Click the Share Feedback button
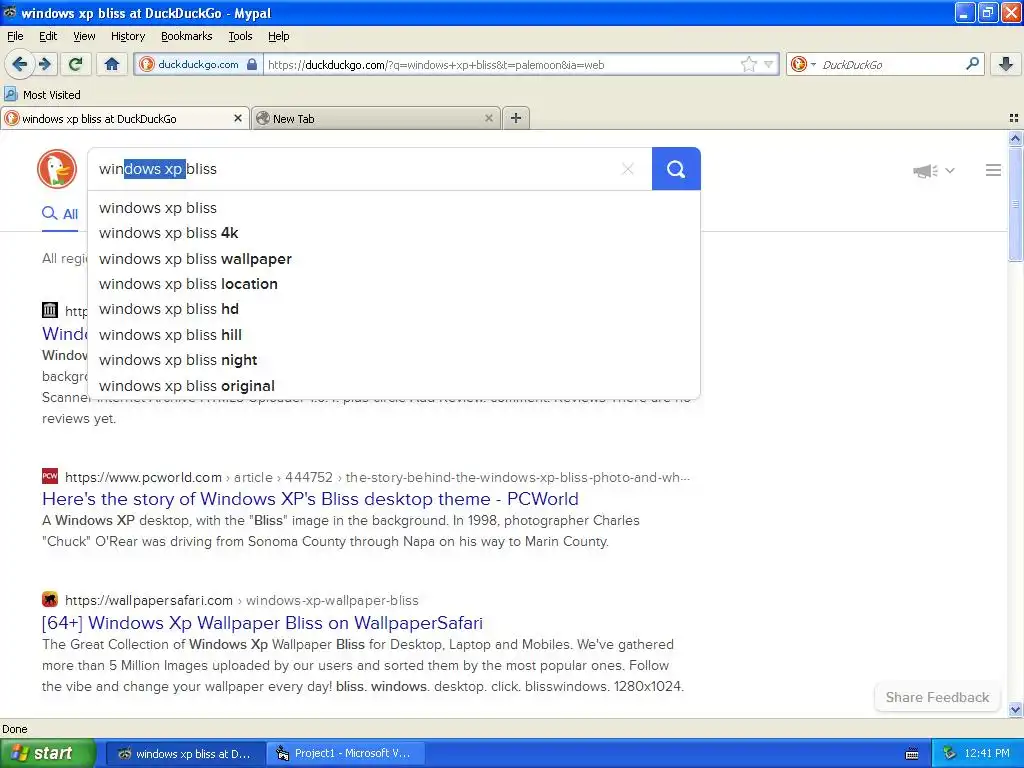 [x=937, y=697]
